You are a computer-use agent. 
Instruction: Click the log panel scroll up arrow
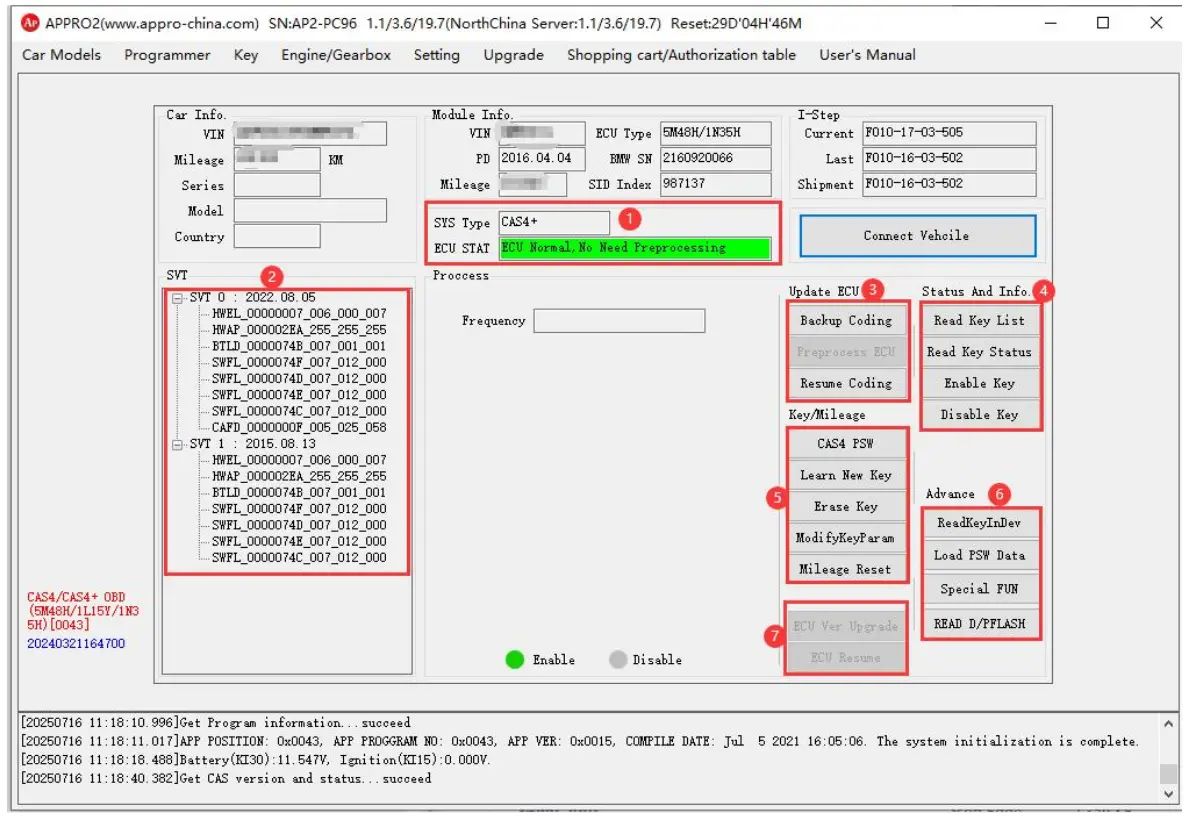coord(1169,724)
